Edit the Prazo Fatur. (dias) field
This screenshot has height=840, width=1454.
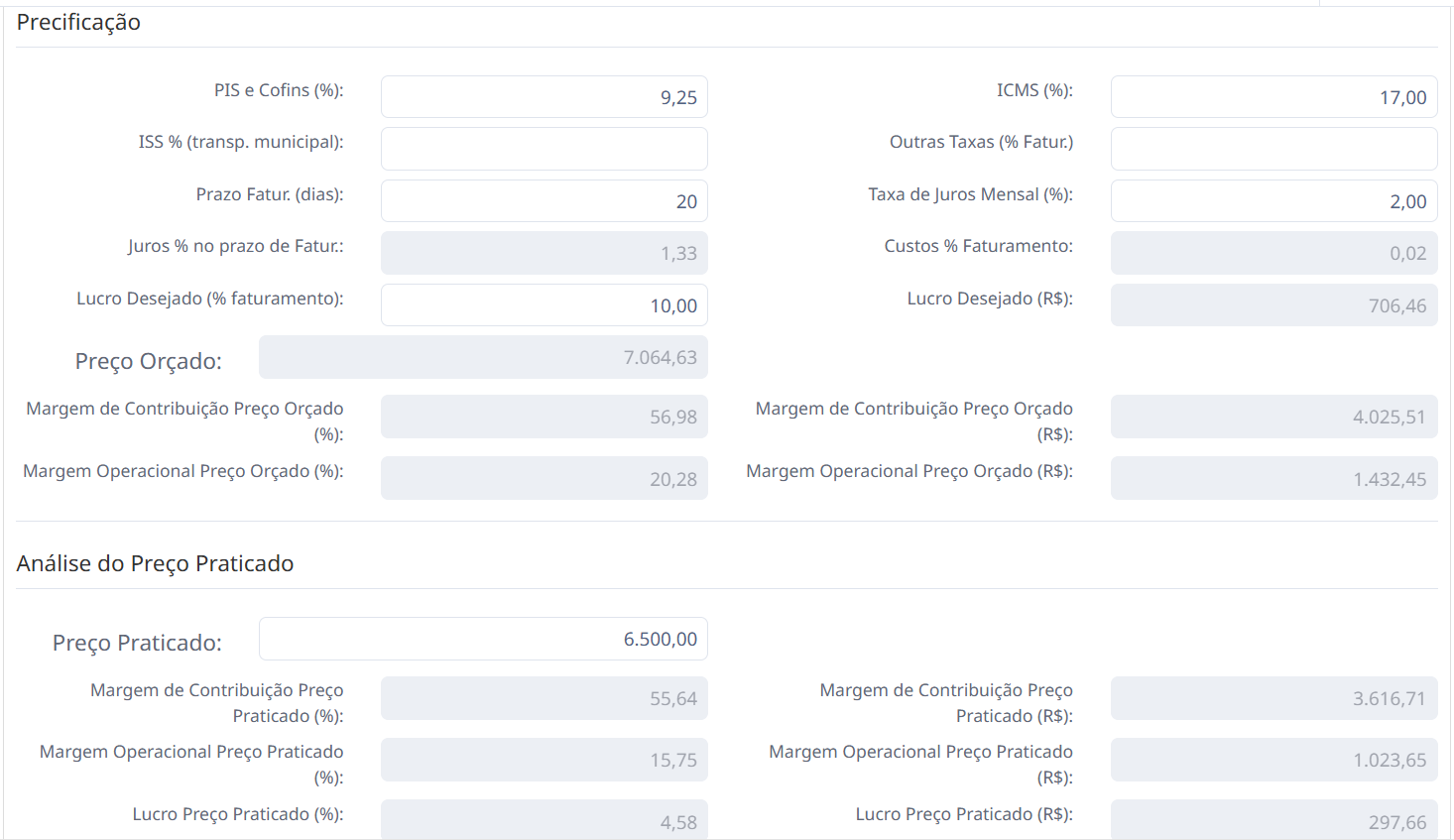[544, 201]
